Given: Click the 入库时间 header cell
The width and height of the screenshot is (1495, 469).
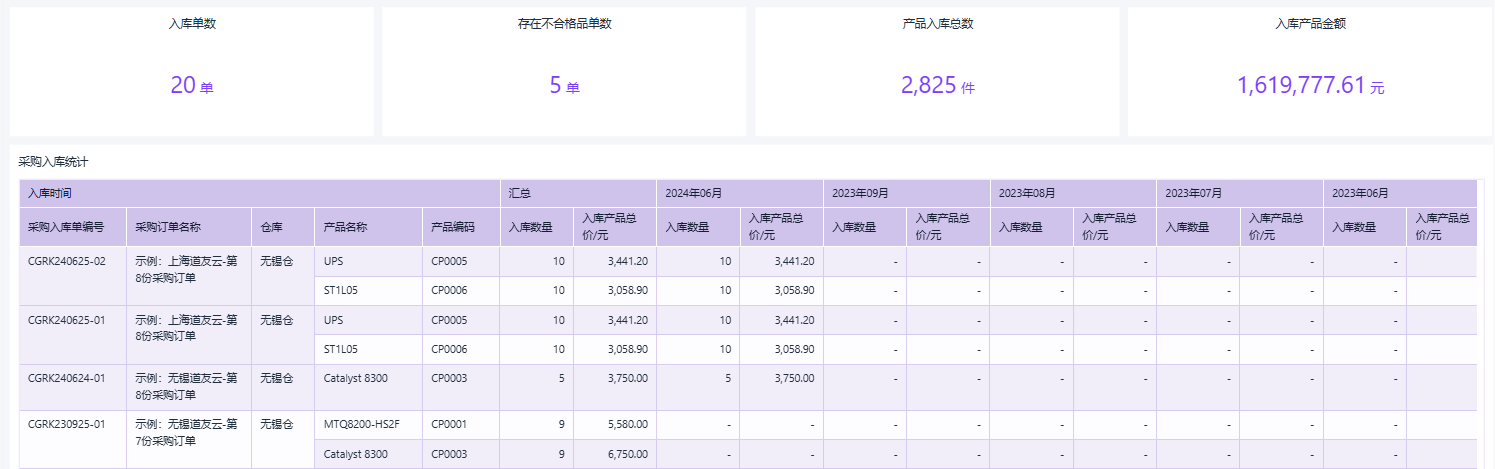Looking at the screenshot, I should [260, 193].
